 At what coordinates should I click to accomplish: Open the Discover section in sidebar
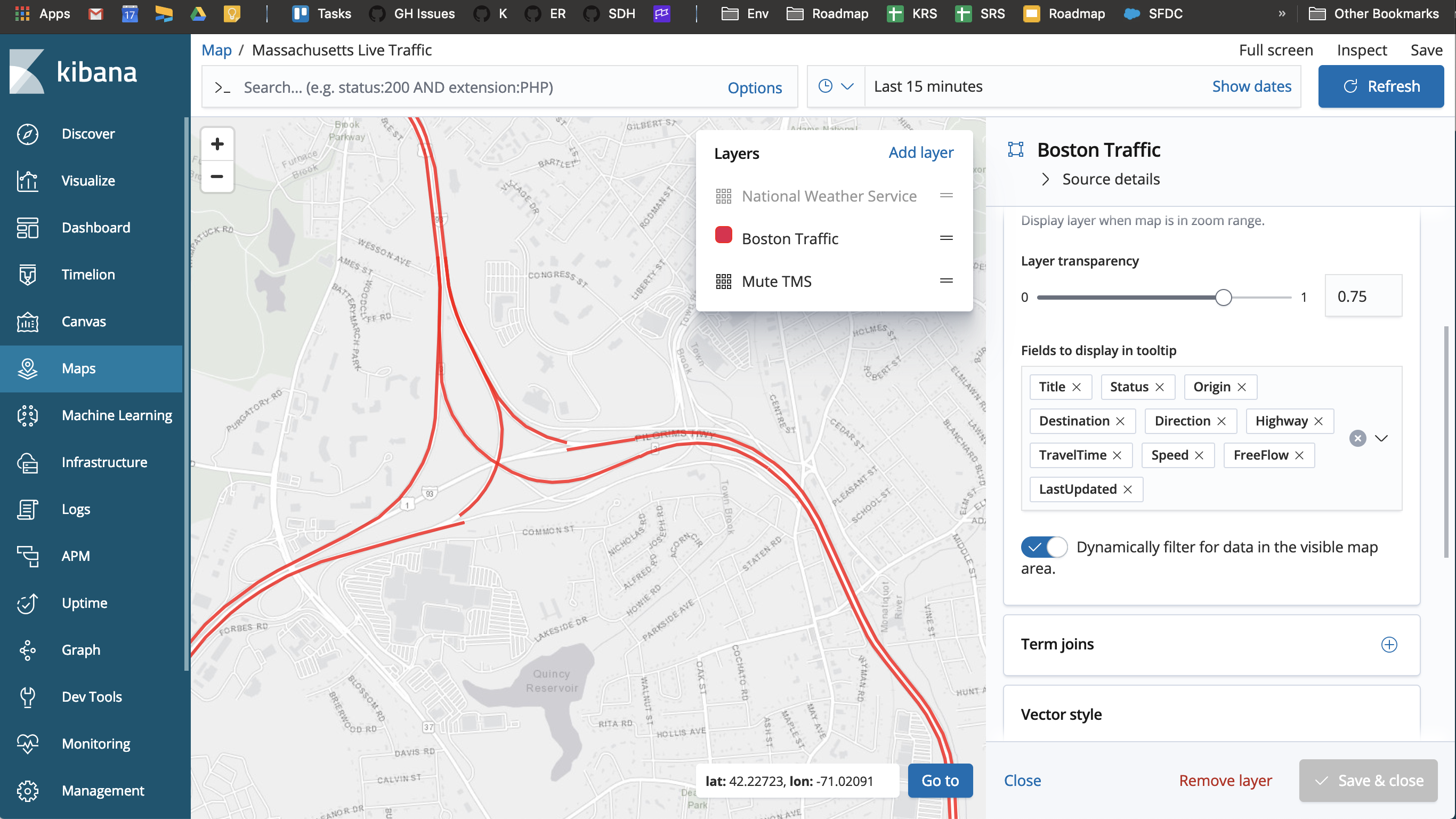point(88,134)
